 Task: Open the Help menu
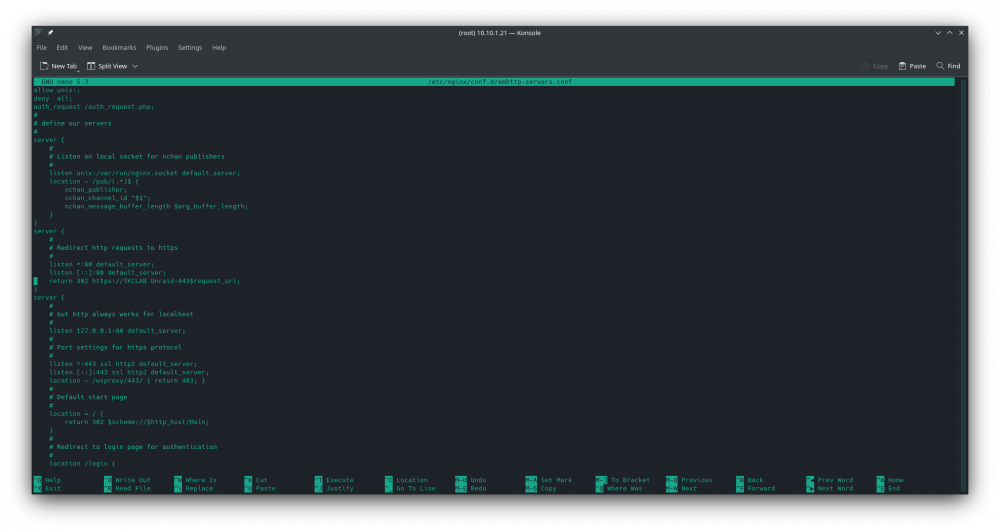219,47
